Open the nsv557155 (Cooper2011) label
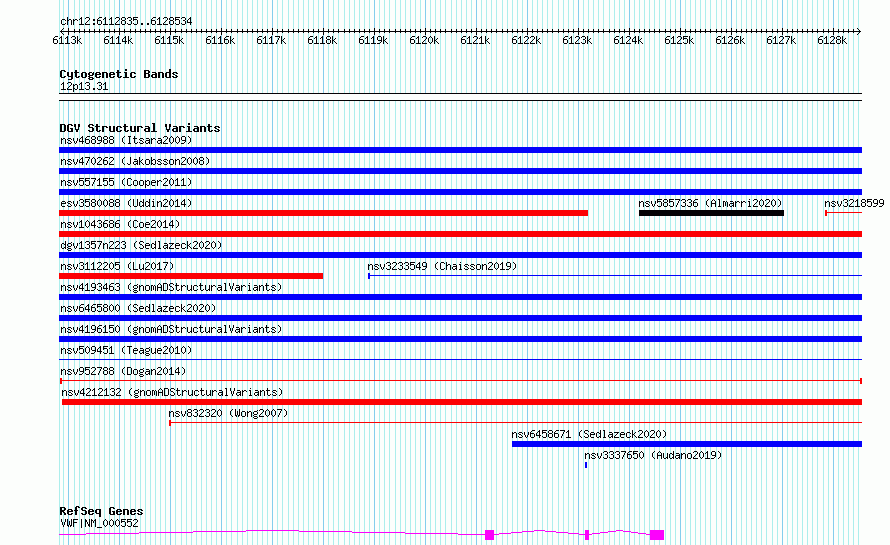This screenshot has height=545, width=890. click(x=126, y=182)
